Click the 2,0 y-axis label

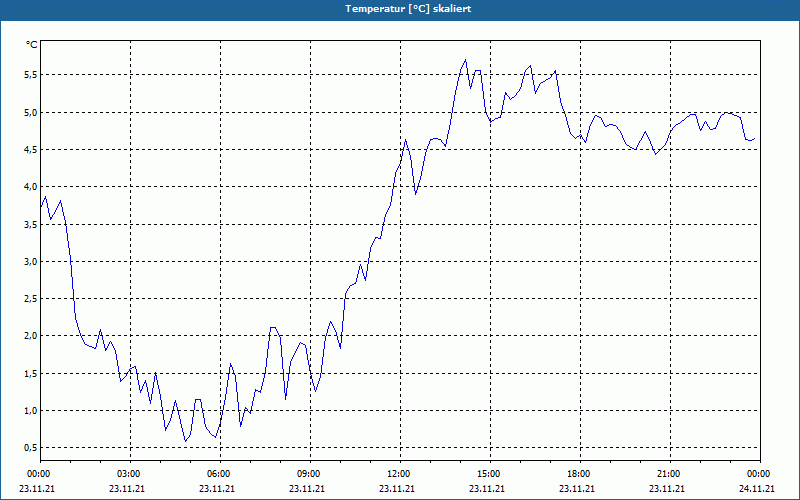32,336
